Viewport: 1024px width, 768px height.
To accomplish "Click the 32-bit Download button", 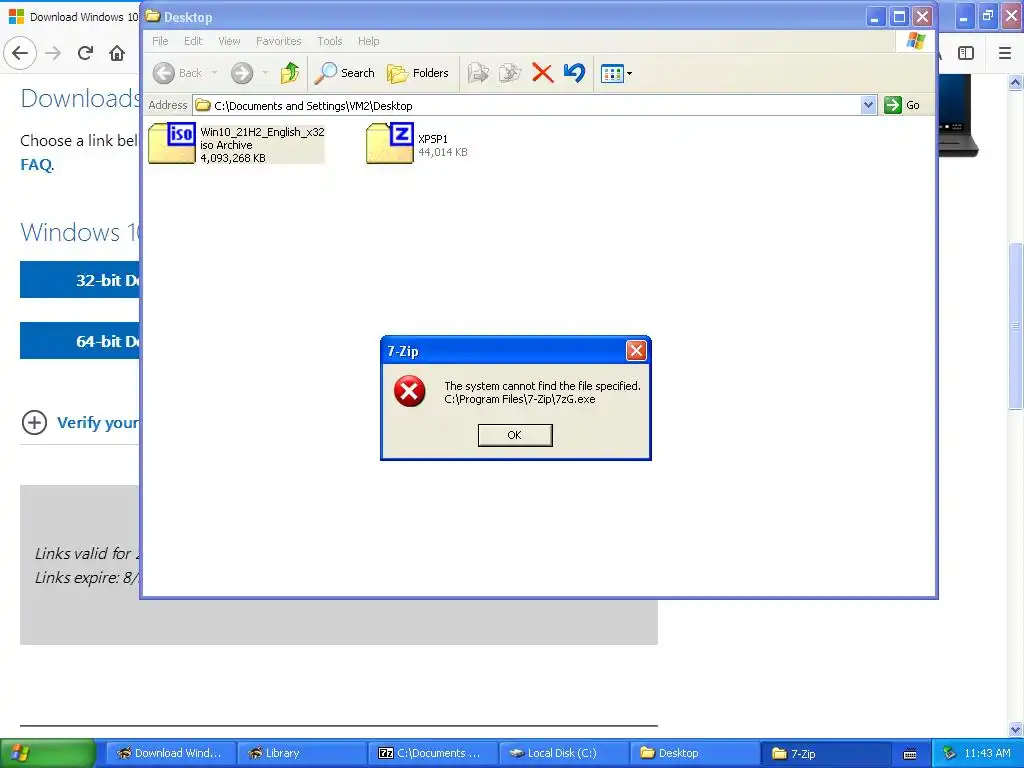I will [x=80, y=280].
